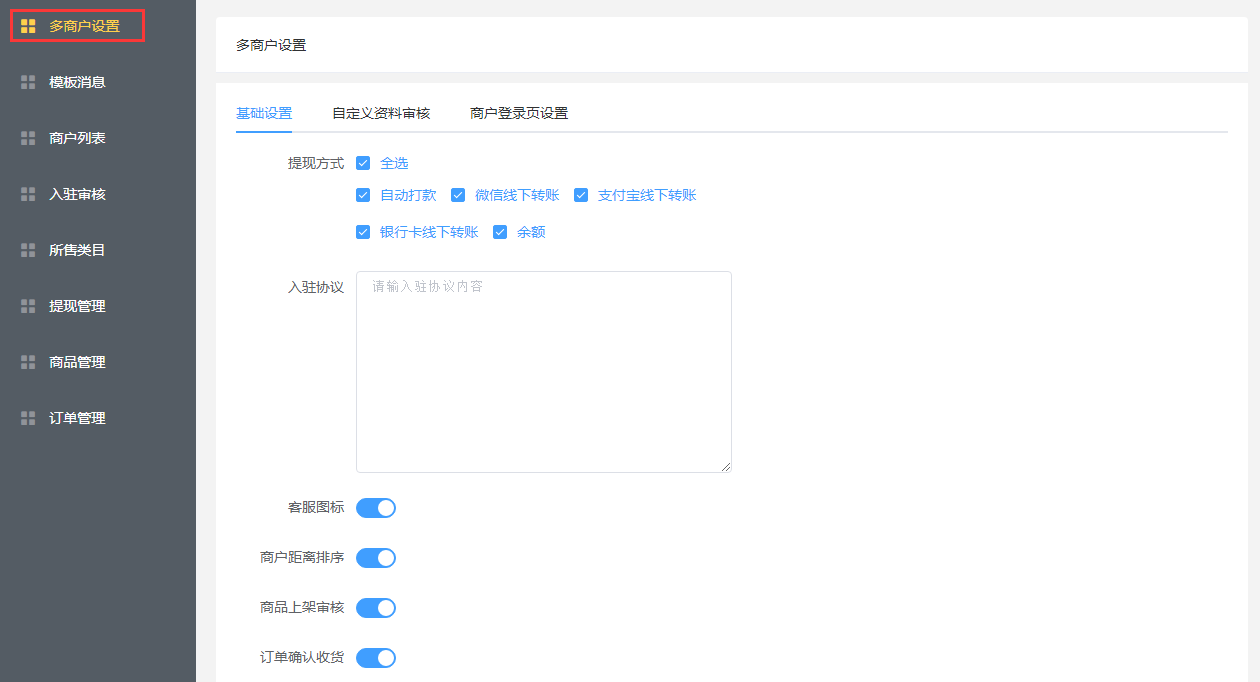Viewport: 1260px width, 682px height.
Task: Switch to the 自定义资料审核 tab
Action: (x=381, y=113)
